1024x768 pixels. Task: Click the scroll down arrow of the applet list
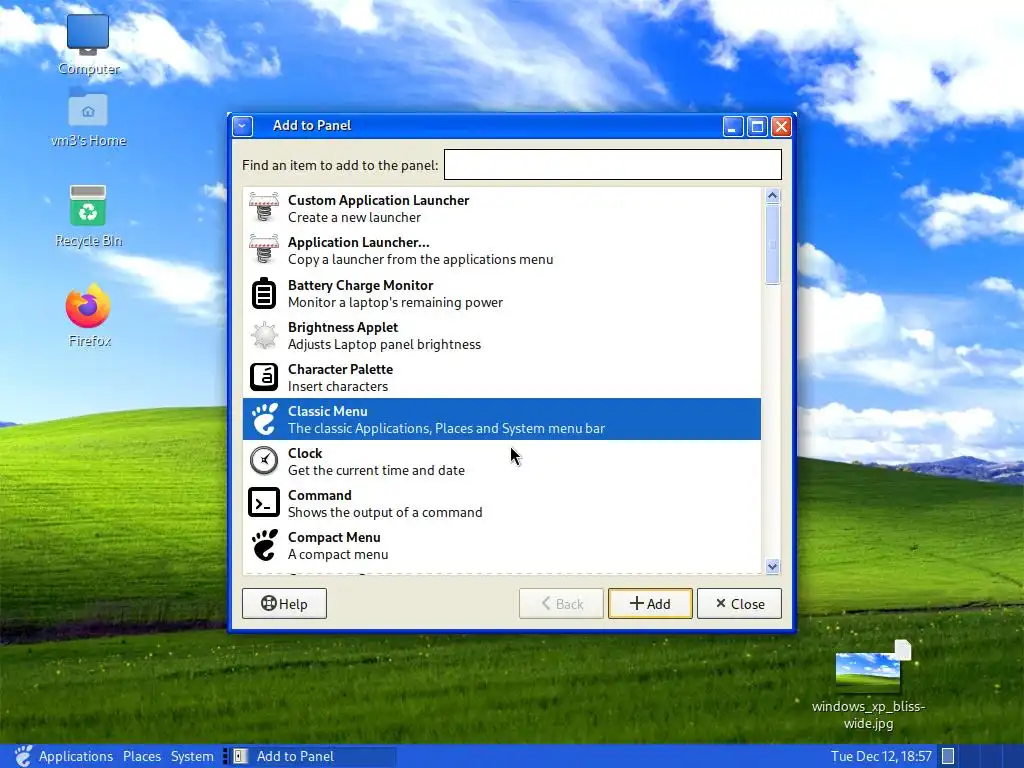point(773,566)
